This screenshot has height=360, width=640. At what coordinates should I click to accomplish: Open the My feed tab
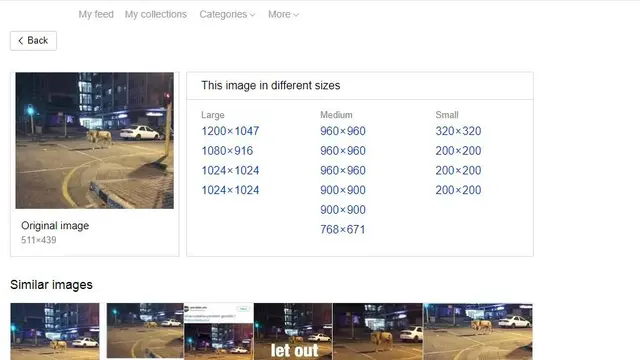[x=96, y=14]
